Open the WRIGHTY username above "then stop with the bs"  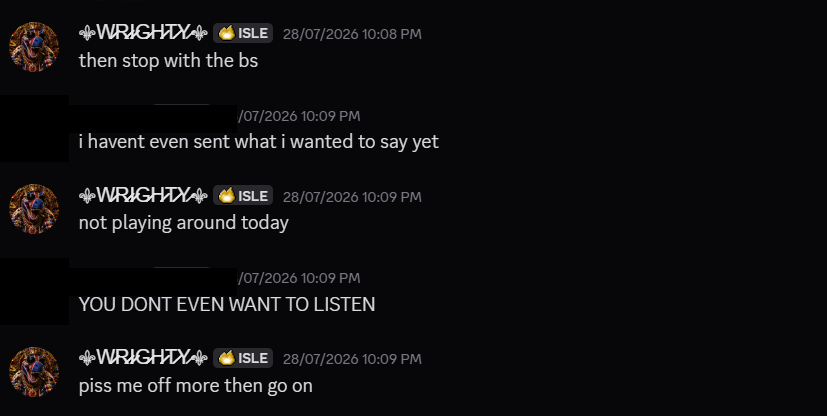[143, 33]
